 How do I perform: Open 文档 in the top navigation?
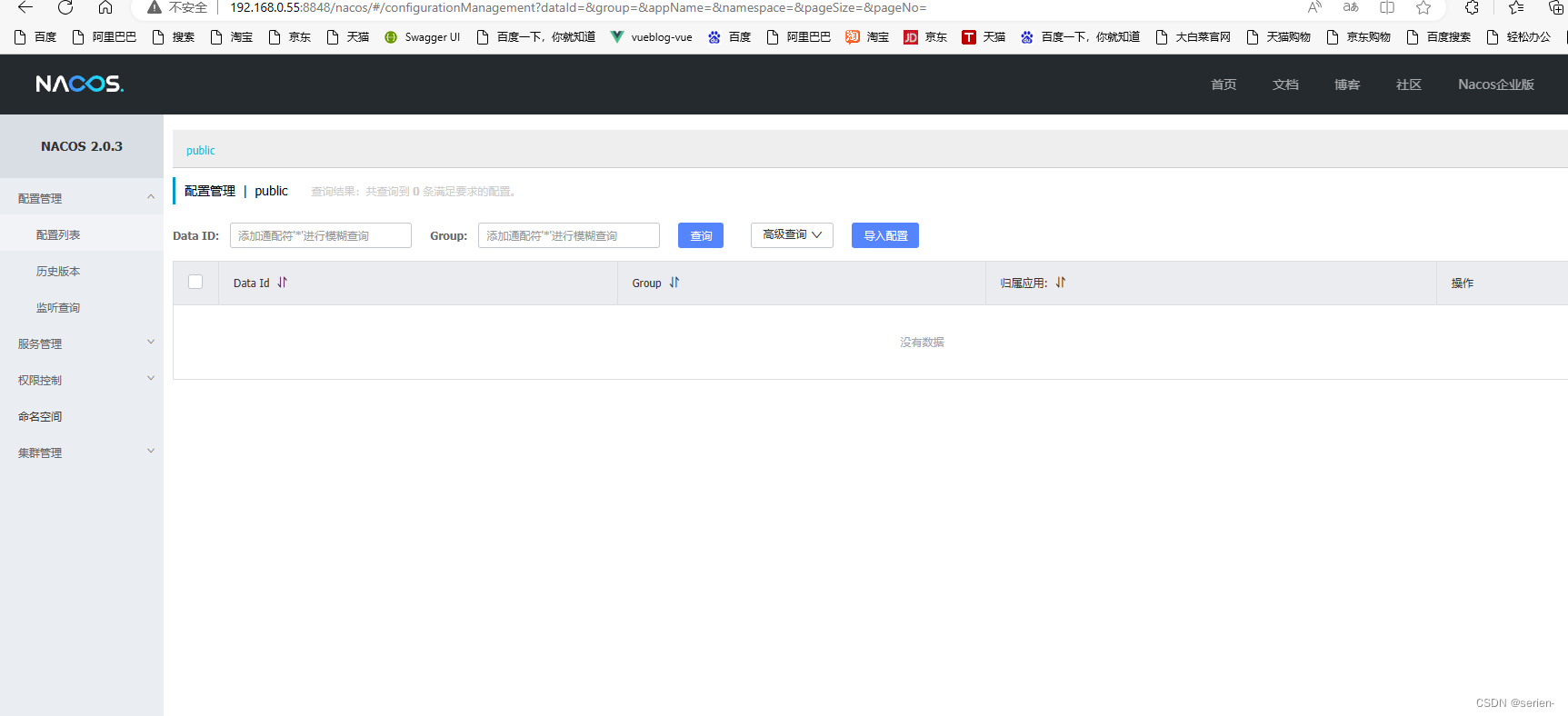(1285, 85)
